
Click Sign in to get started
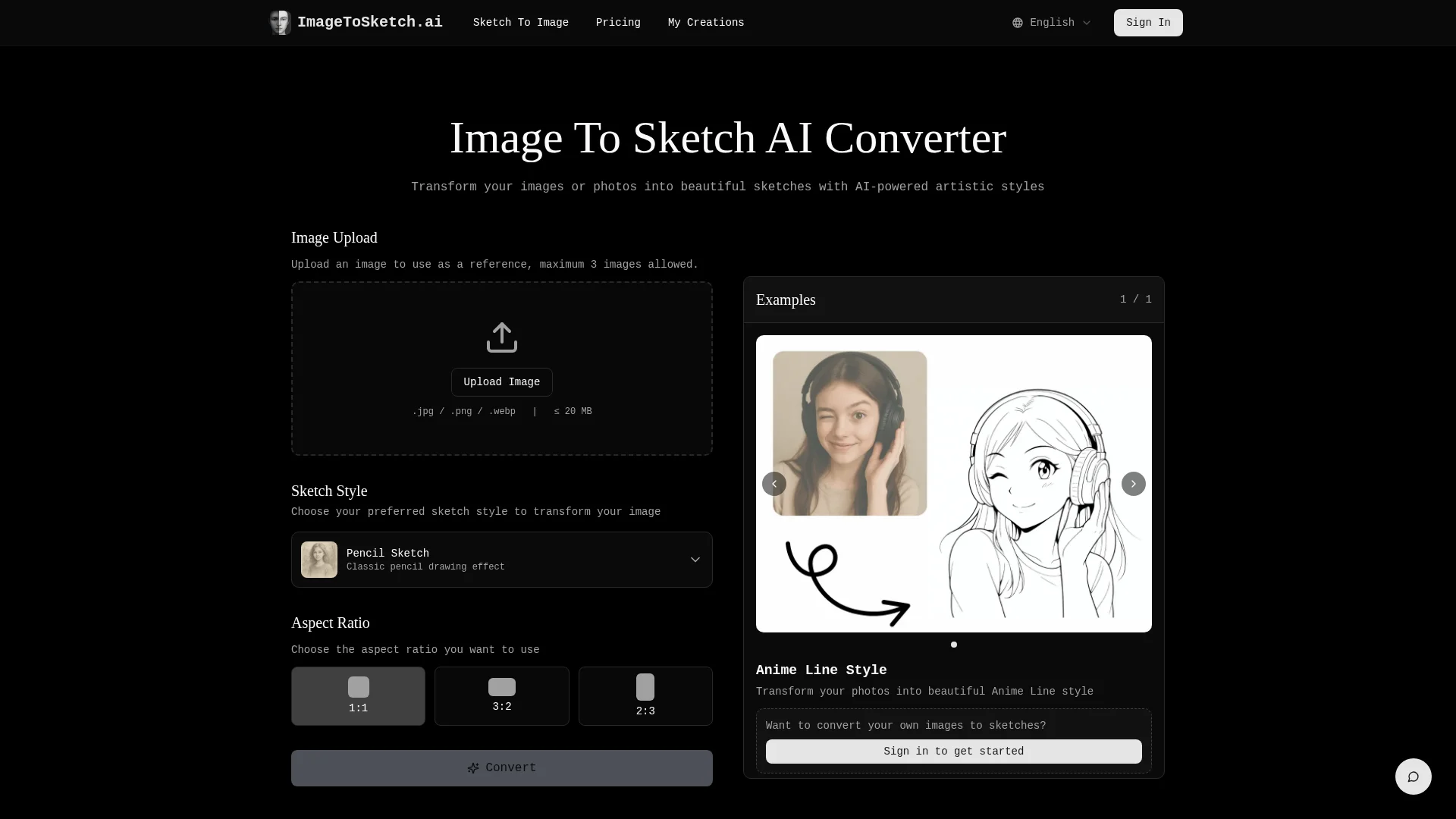pyautogui.click(x=953, y=752)
